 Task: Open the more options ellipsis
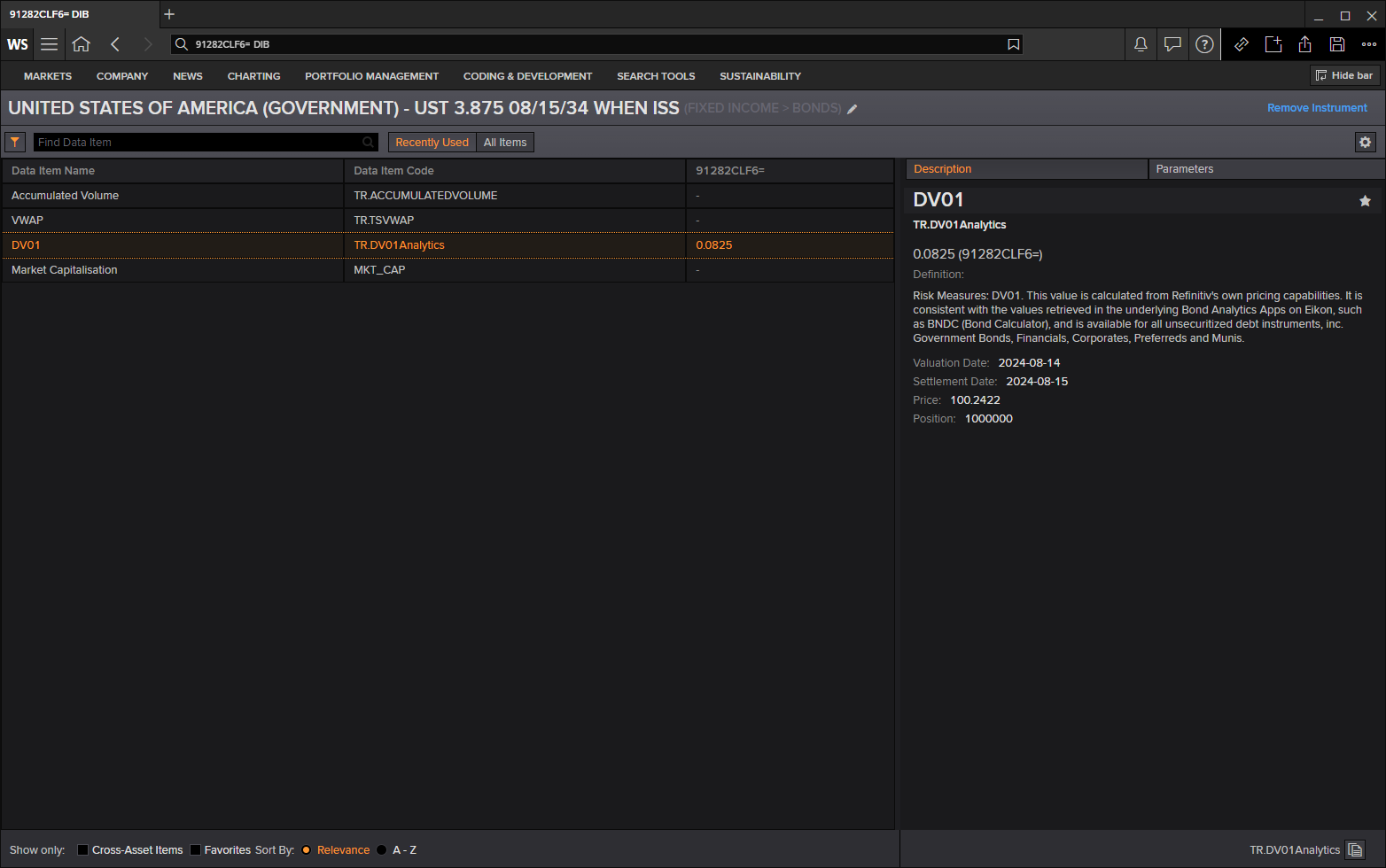1369,44
